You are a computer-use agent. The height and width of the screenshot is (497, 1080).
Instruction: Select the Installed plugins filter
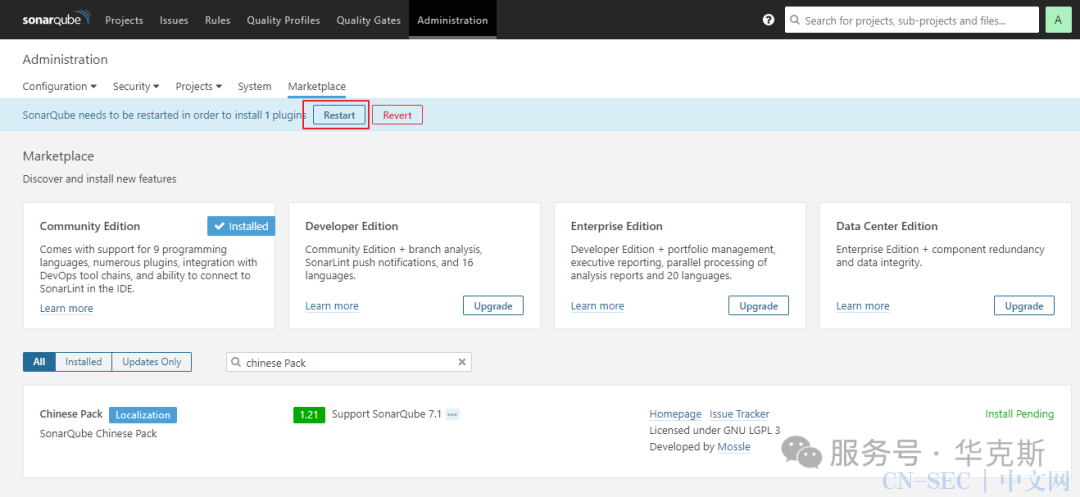tap(83, 362)
